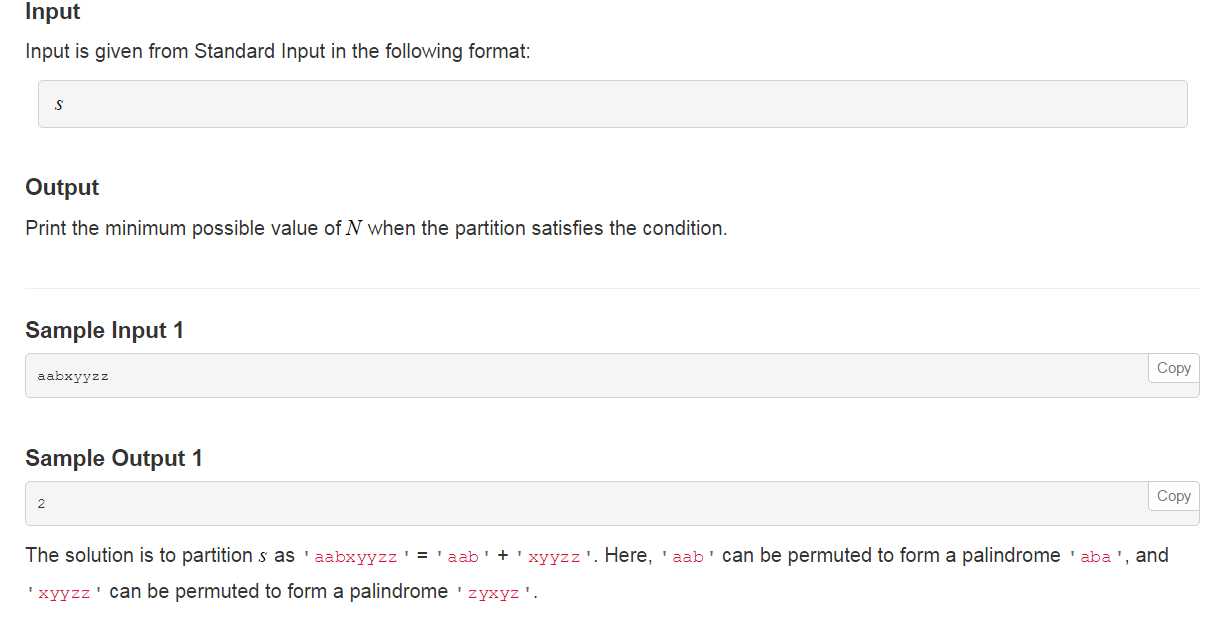Viewport: 1225px width, 620px height.
Task: Select the Input section heading
Action: click(53, 12)
